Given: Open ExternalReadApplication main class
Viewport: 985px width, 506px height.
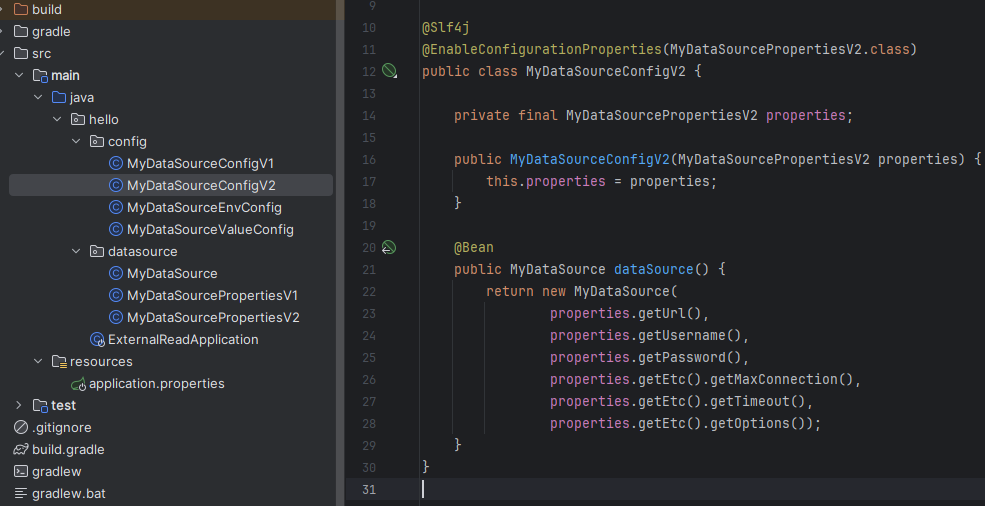Looking at the screenshot, I should 183,339.
